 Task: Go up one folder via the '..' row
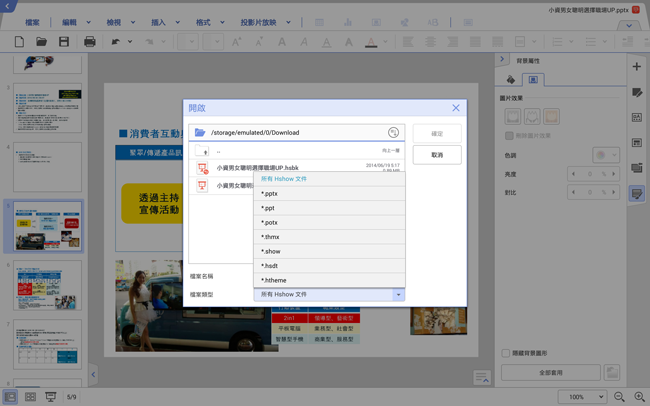point(296,151)
